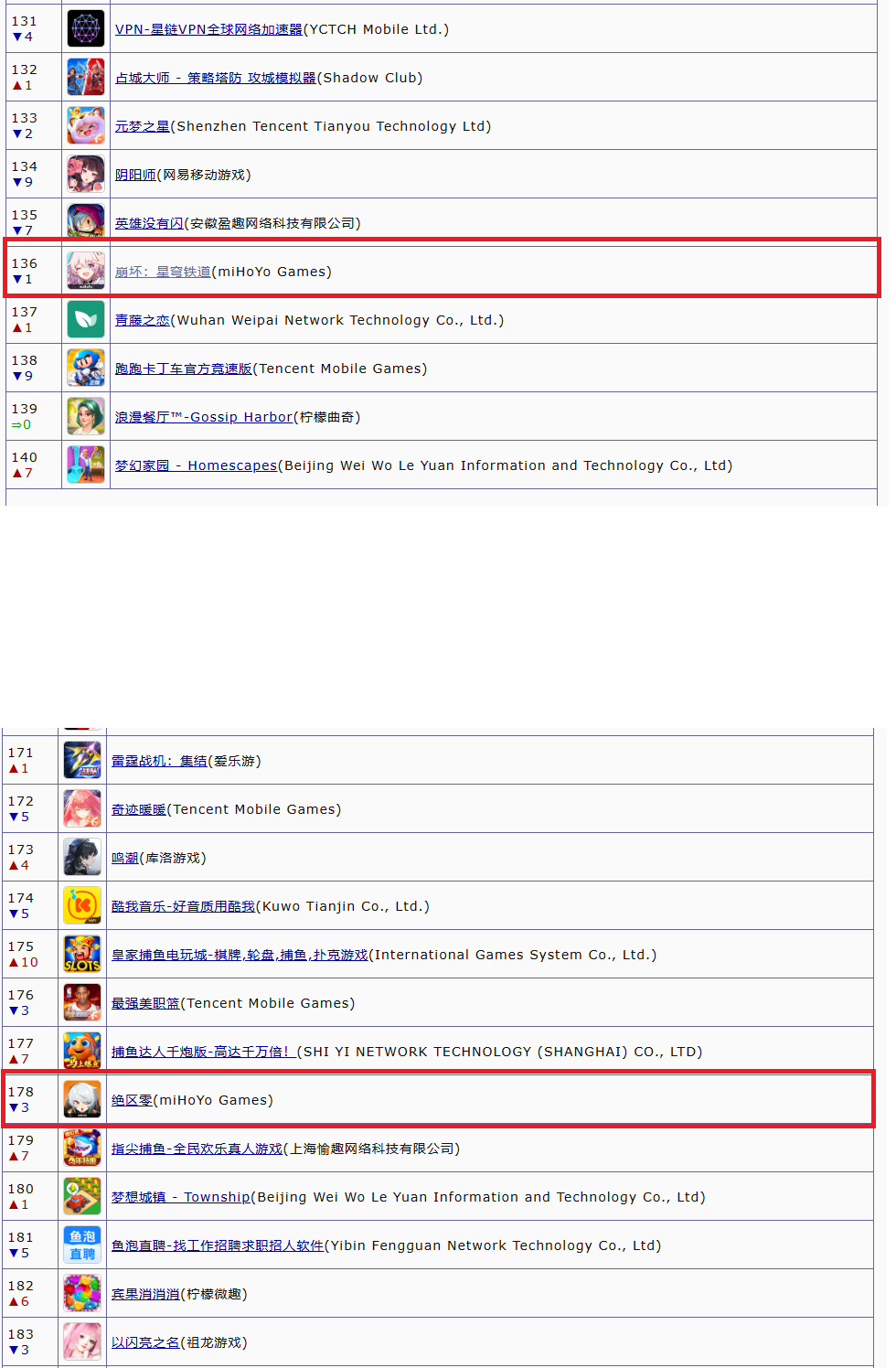Open the 以闪亮之名 link
This screenshot has width=896, height=1368.
coord(145,1342)
